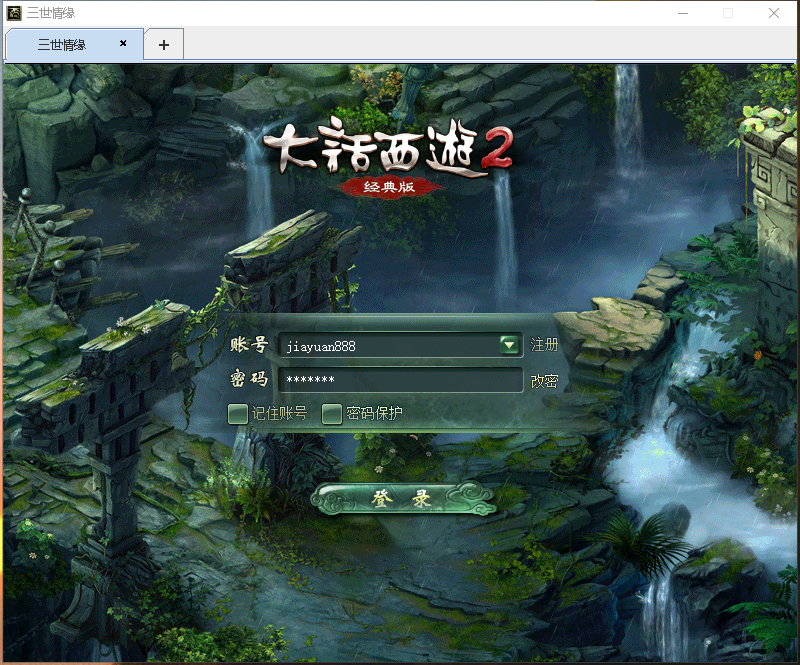
Task: Enable the 记住账号 checkbox
Action: pyautogui.click(x=238, y=414)
